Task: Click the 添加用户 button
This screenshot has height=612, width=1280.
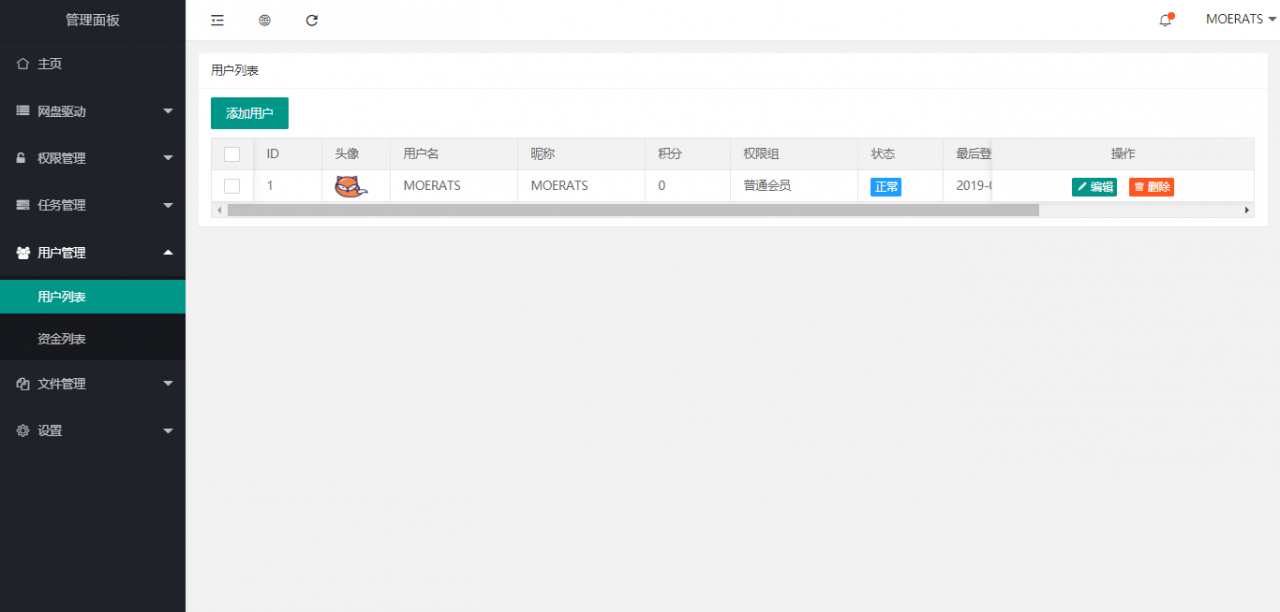Action: pos(249,113)
